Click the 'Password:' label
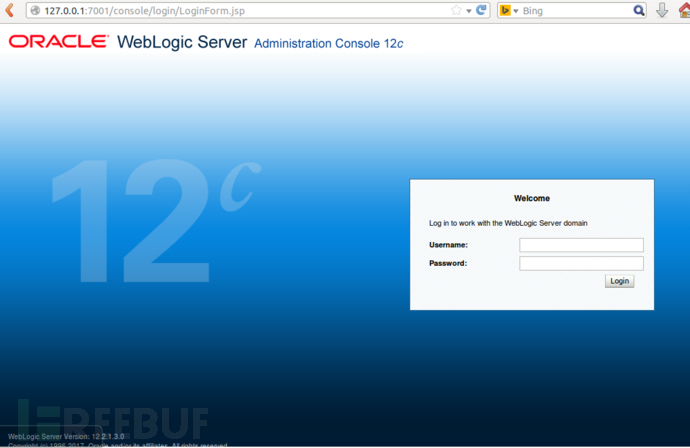The image size is (690, 448). [x=448, y=263]
